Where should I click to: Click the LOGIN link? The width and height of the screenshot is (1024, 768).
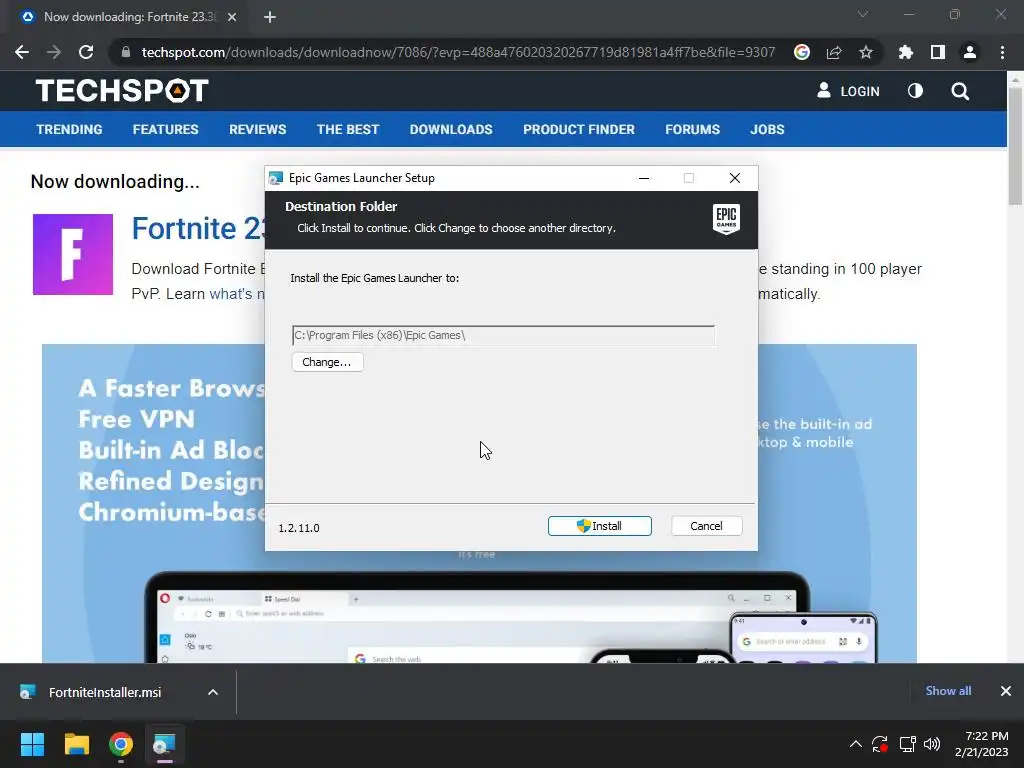pyautogui.click(x=848, y=91)
